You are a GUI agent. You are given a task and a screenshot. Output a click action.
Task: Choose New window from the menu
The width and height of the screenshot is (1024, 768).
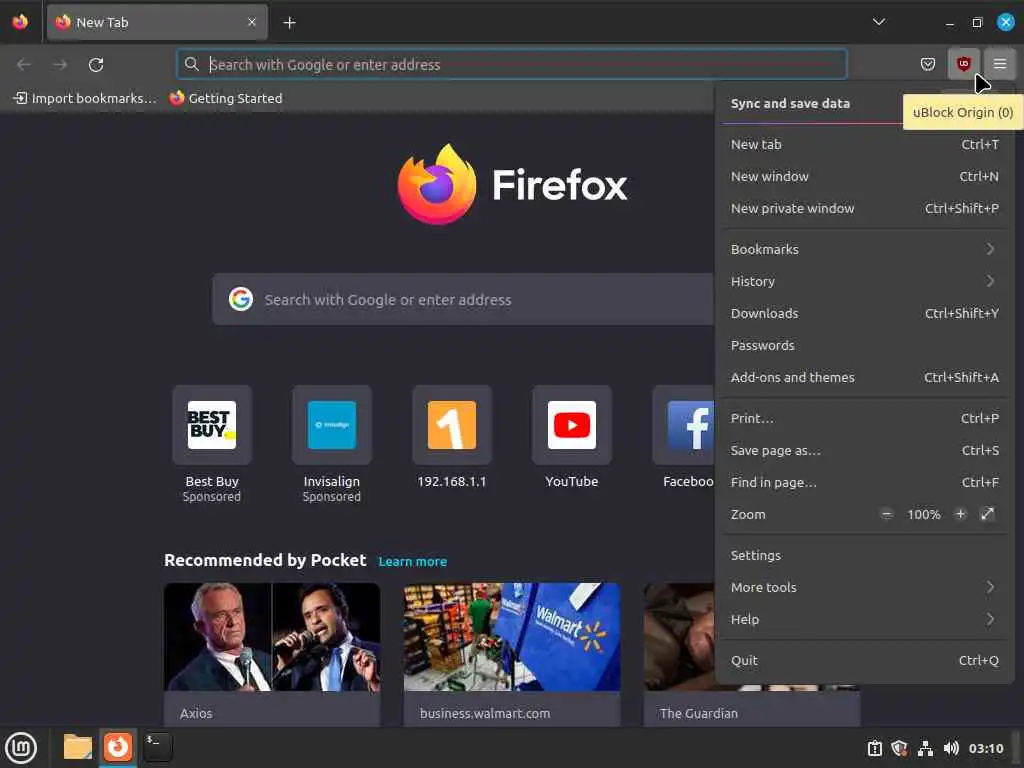(865, 176)
